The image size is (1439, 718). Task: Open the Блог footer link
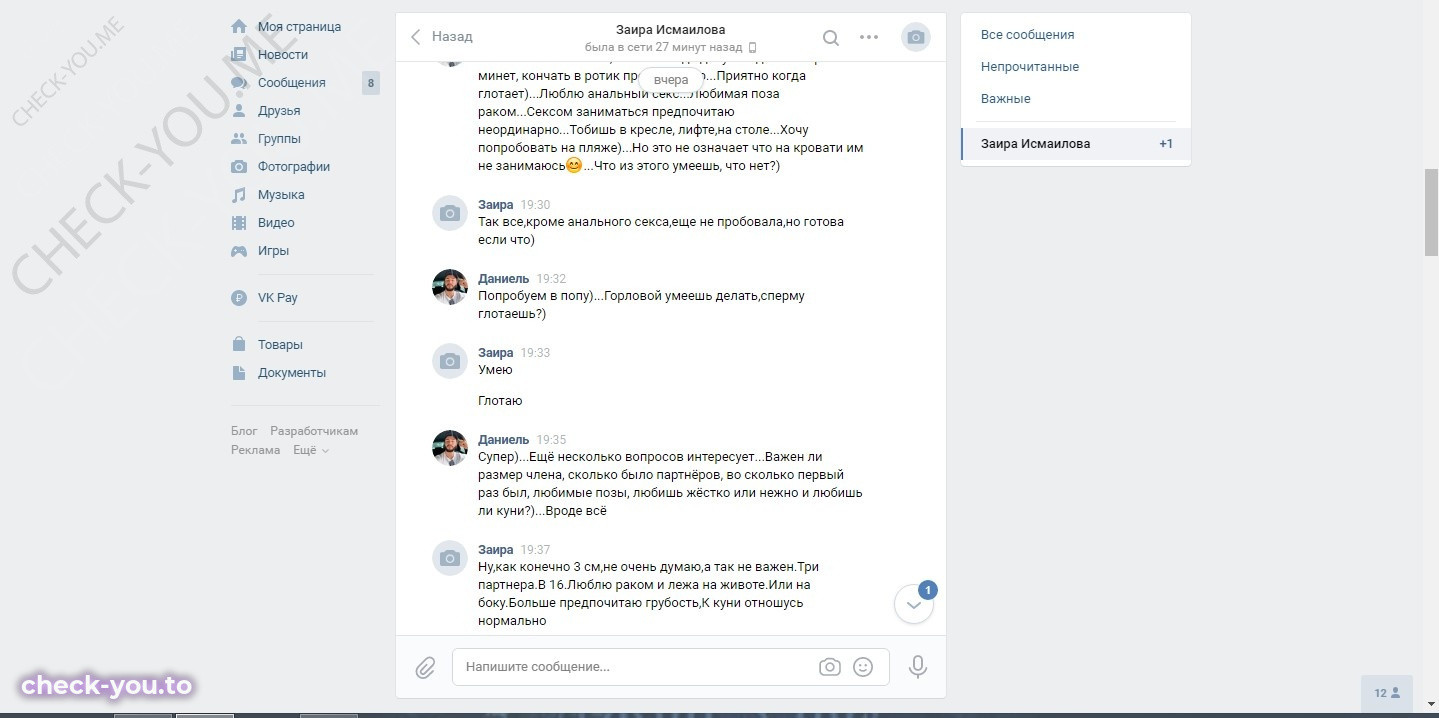click(244, 431)
